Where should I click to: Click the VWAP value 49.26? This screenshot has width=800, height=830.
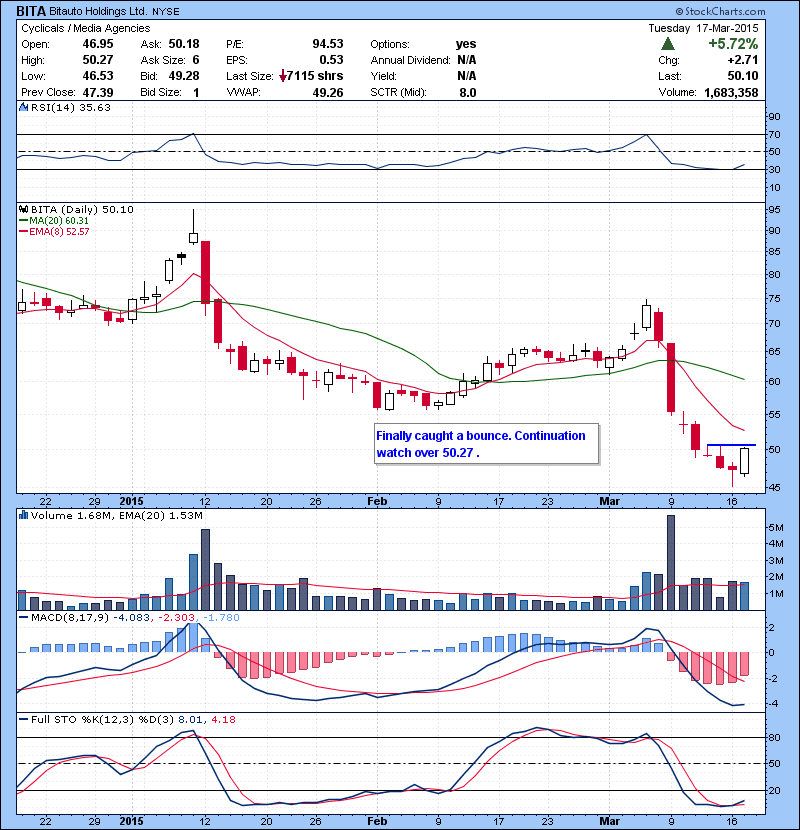[328, 92]
